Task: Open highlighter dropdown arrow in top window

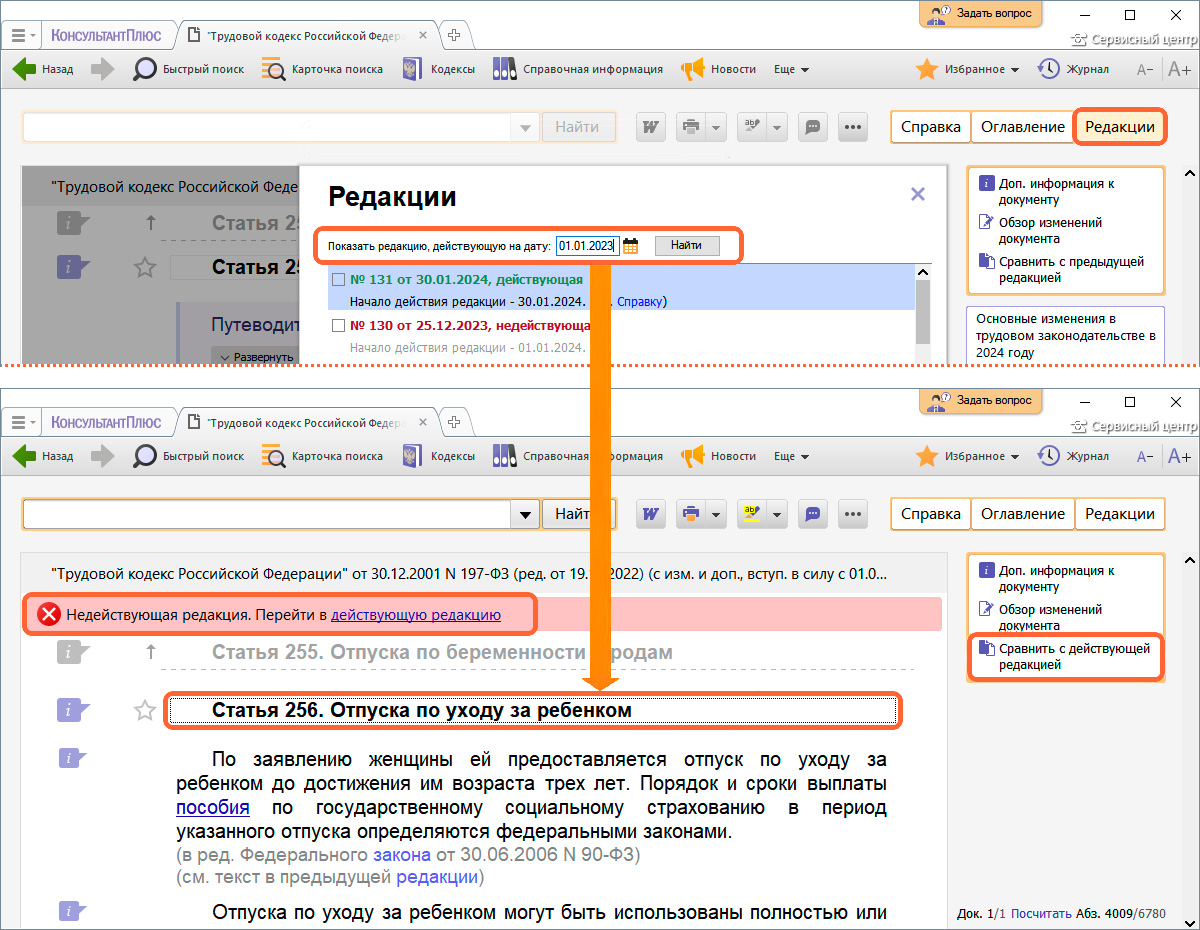Action: pyautogui.click(x=777, y=127)
